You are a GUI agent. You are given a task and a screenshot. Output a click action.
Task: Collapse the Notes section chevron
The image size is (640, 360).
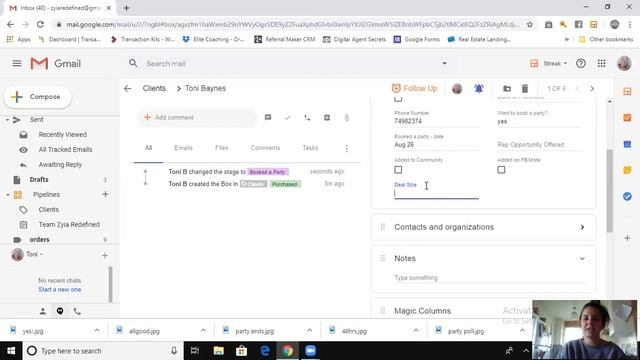pos(582,259)
